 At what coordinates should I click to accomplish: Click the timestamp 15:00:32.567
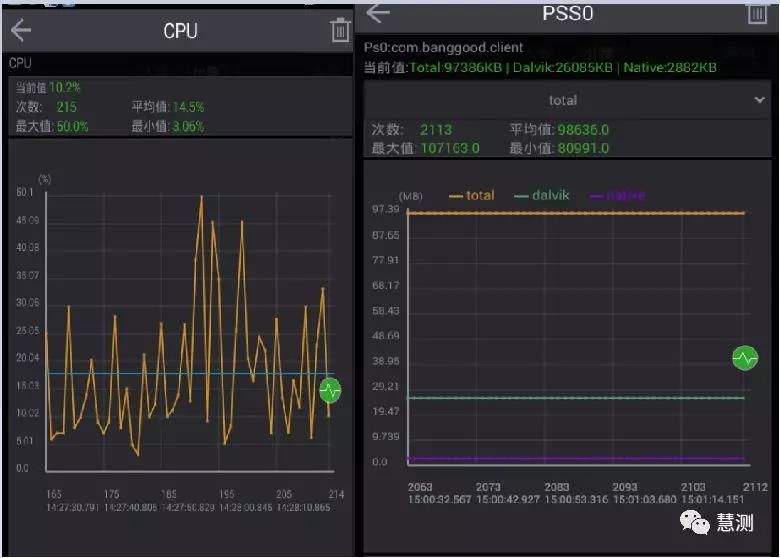click(439, 499)
